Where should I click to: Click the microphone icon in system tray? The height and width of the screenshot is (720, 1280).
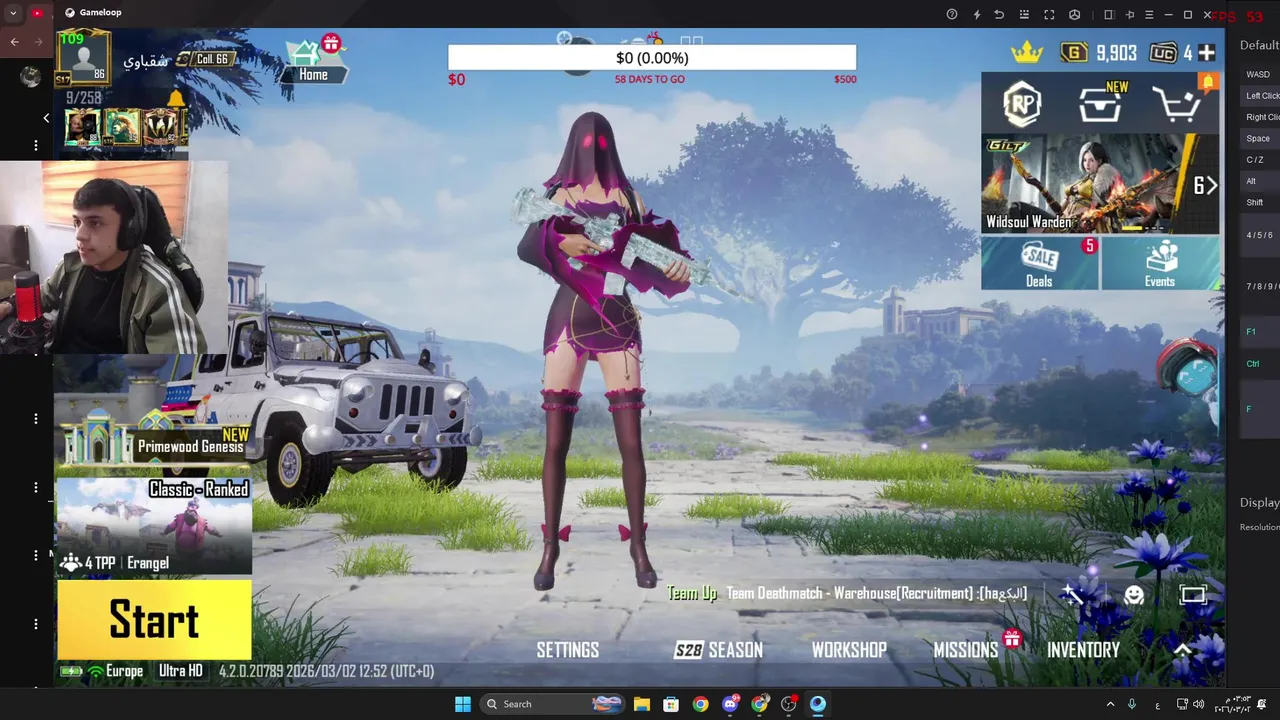[1132, 704]
